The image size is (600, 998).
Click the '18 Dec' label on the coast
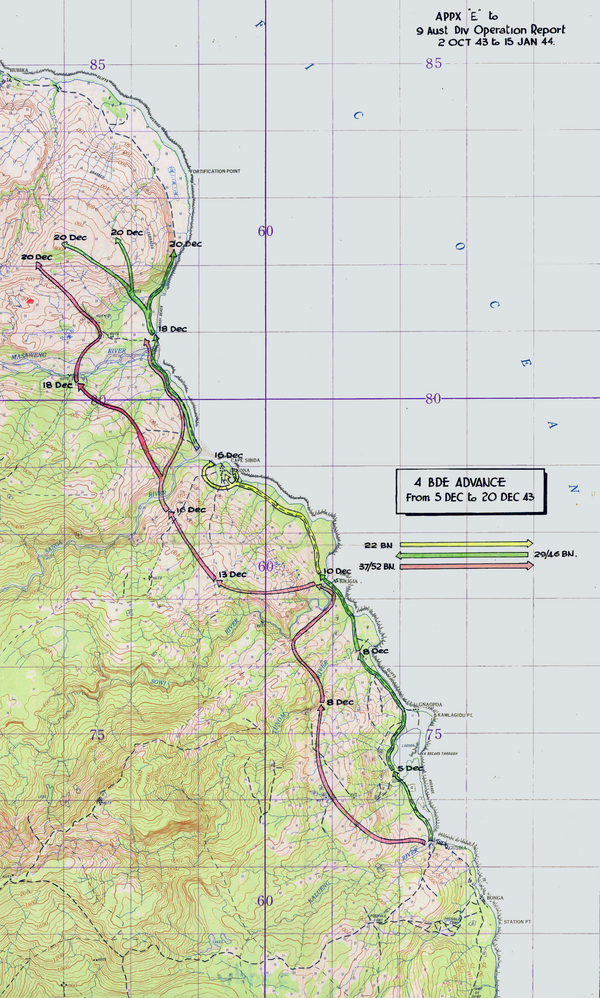click(x=172, y=328)
